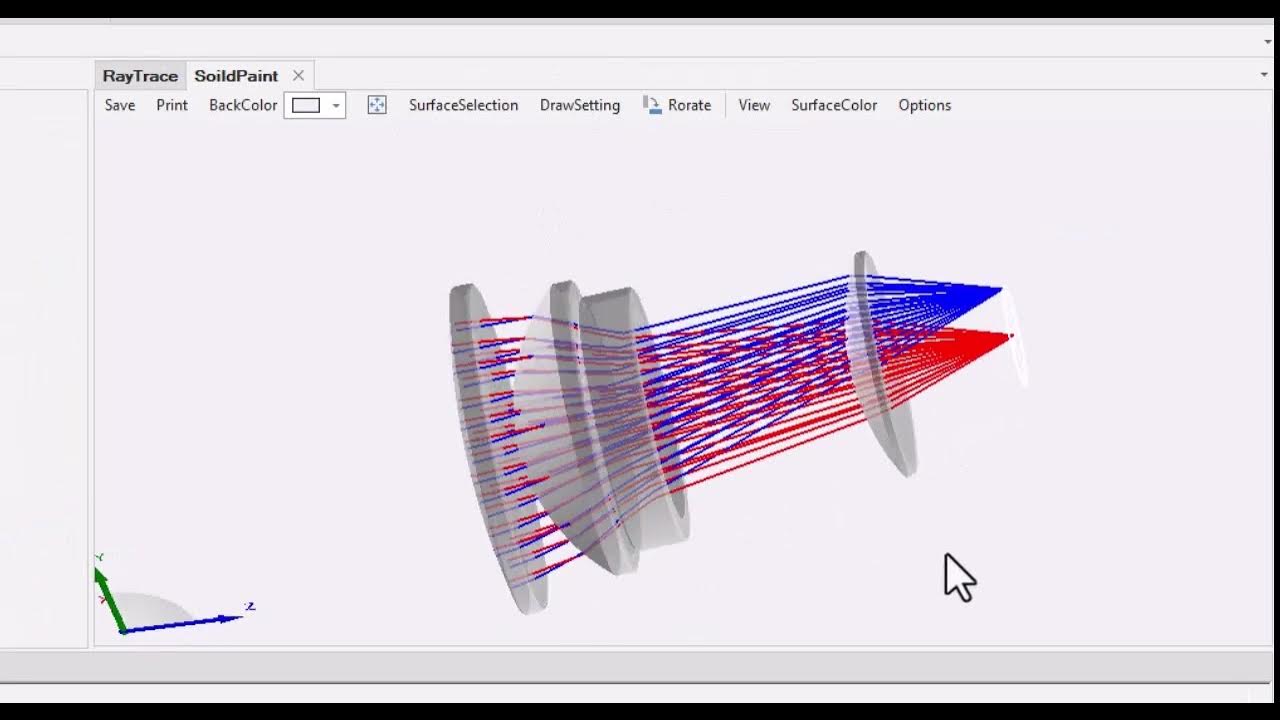Click the fit-to-view icon on the toolbar
Viewport: 1280px width, 720px height.
tap(377, 104)
